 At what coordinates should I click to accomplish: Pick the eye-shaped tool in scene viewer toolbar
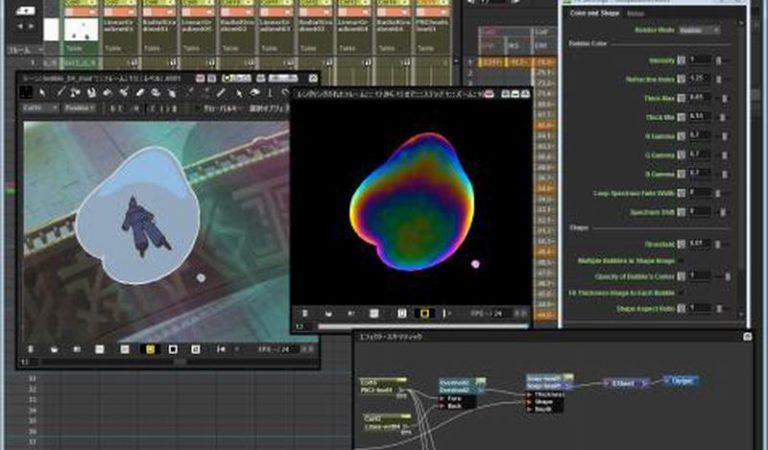pos(255,93)
